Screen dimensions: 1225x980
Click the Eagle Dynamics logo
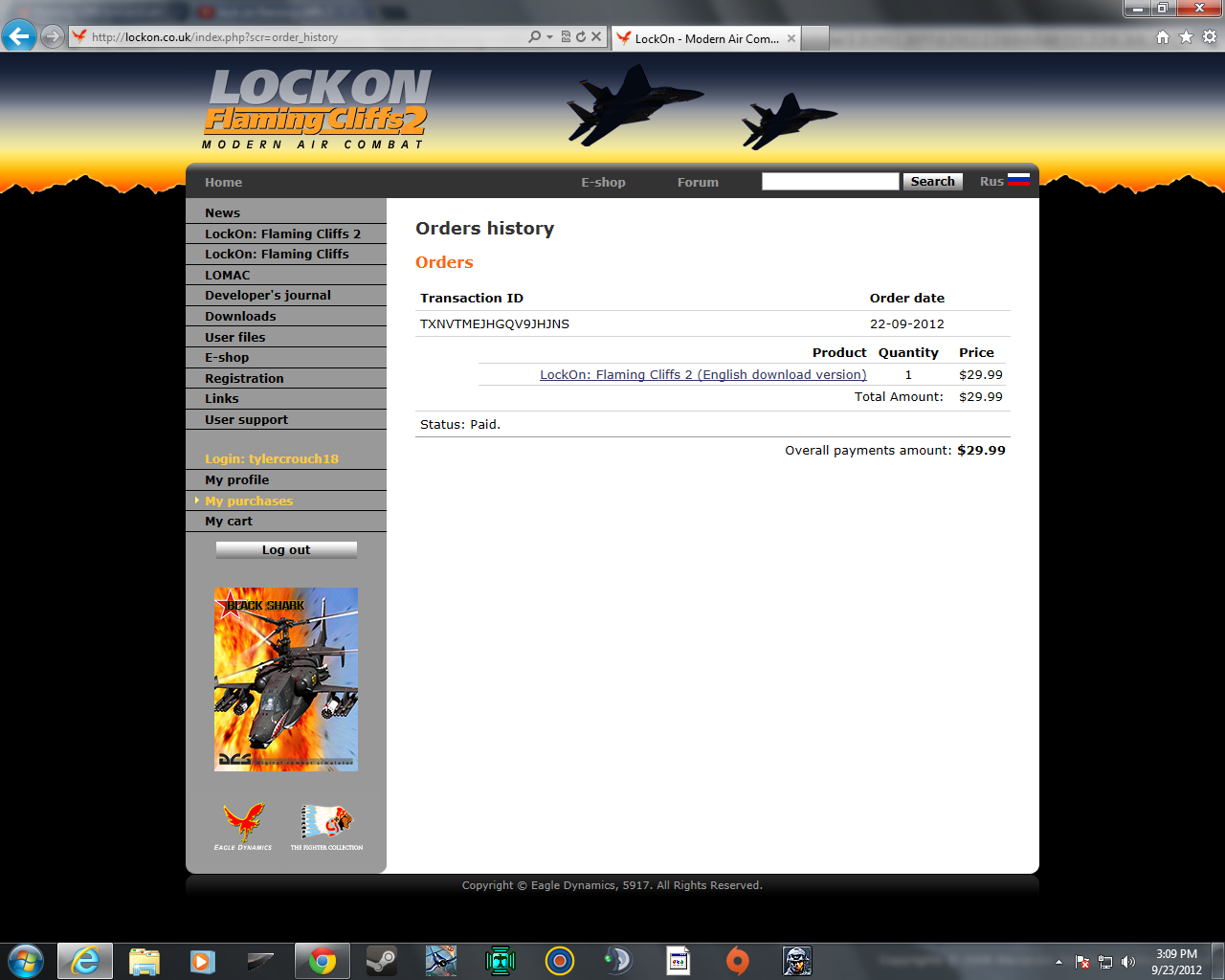point(243,826)
